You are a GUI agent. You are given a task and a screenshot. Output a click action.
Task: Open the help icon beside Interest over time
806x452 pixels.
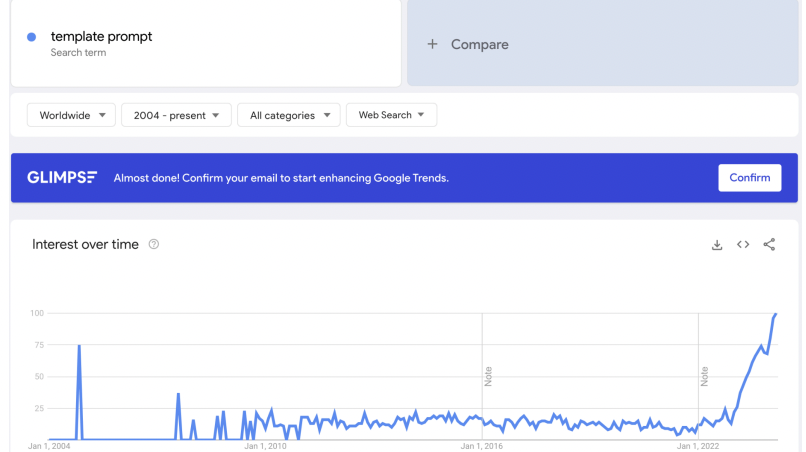click(x=154, y=245)
